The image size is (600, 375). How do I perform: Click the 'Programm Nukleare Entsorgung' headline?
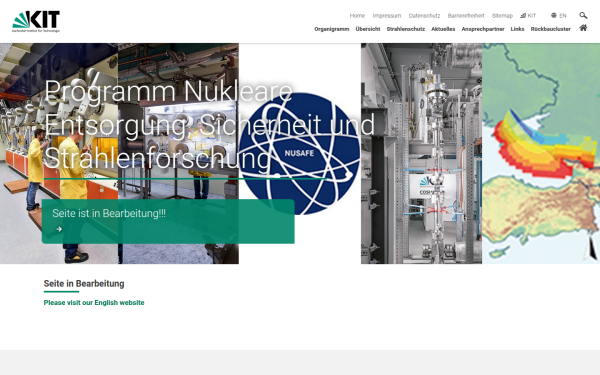pyautogui.click(x=209, y=124)
